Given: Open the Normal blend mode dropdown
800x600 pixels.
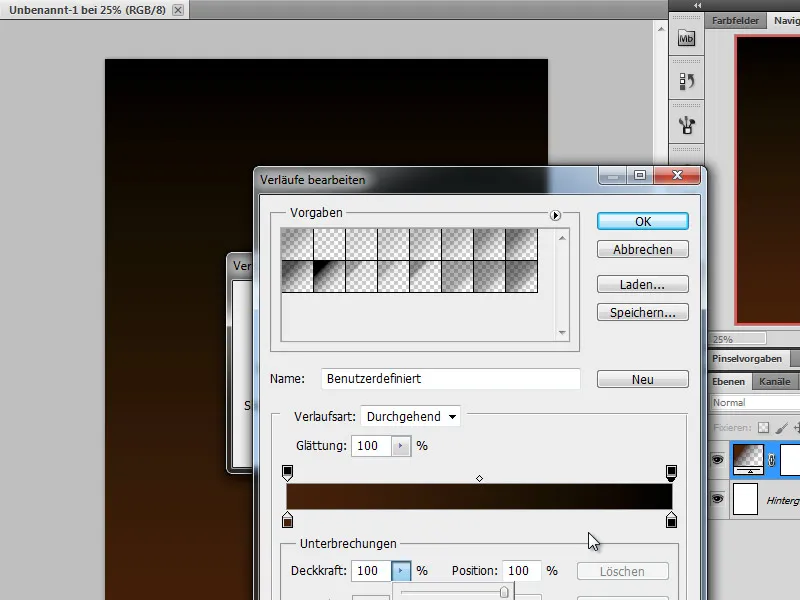Looking at the screenshot, I should click(755, 403).
